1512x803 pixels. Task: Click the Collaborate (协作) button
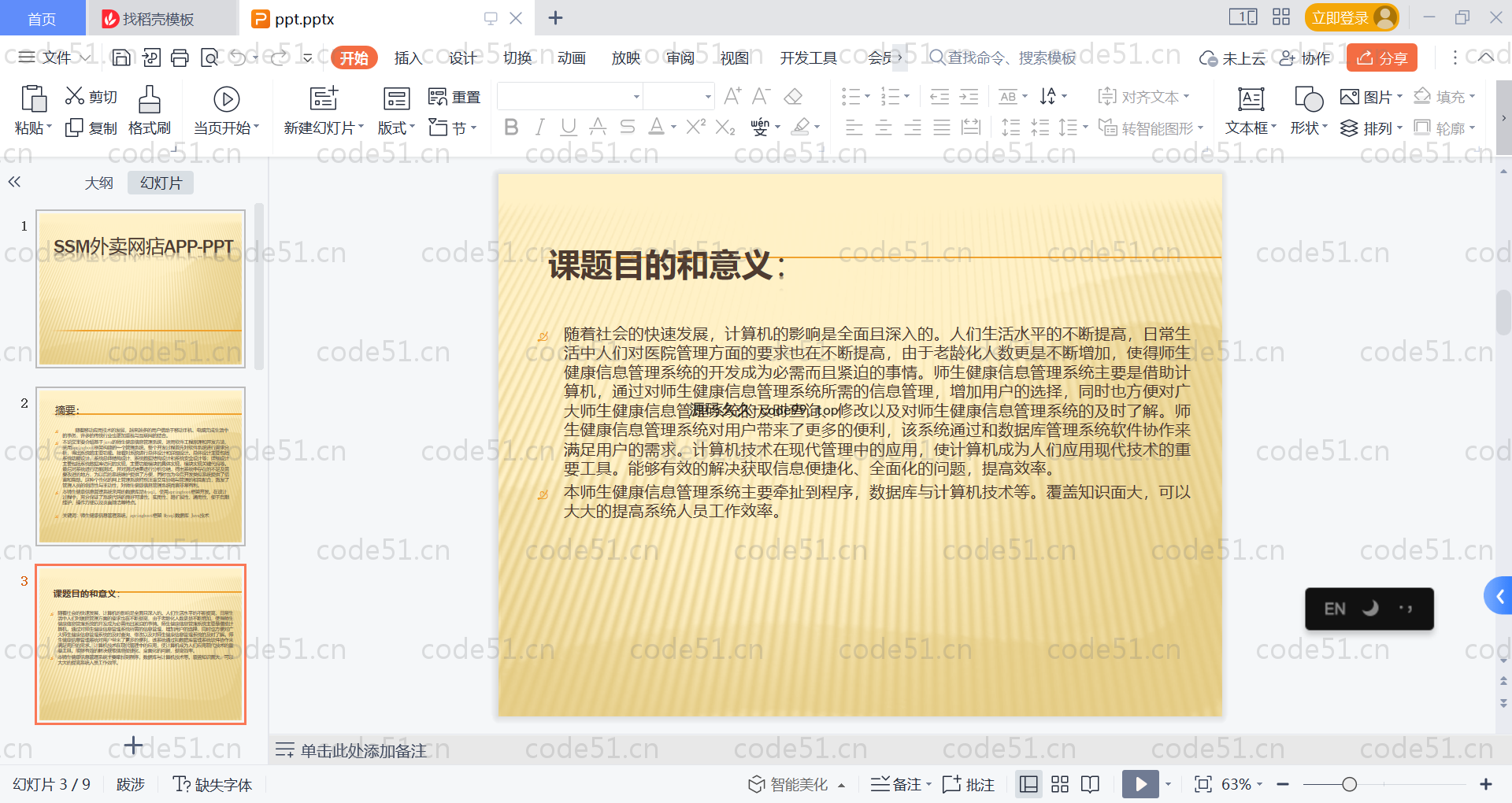point(1305,57)
